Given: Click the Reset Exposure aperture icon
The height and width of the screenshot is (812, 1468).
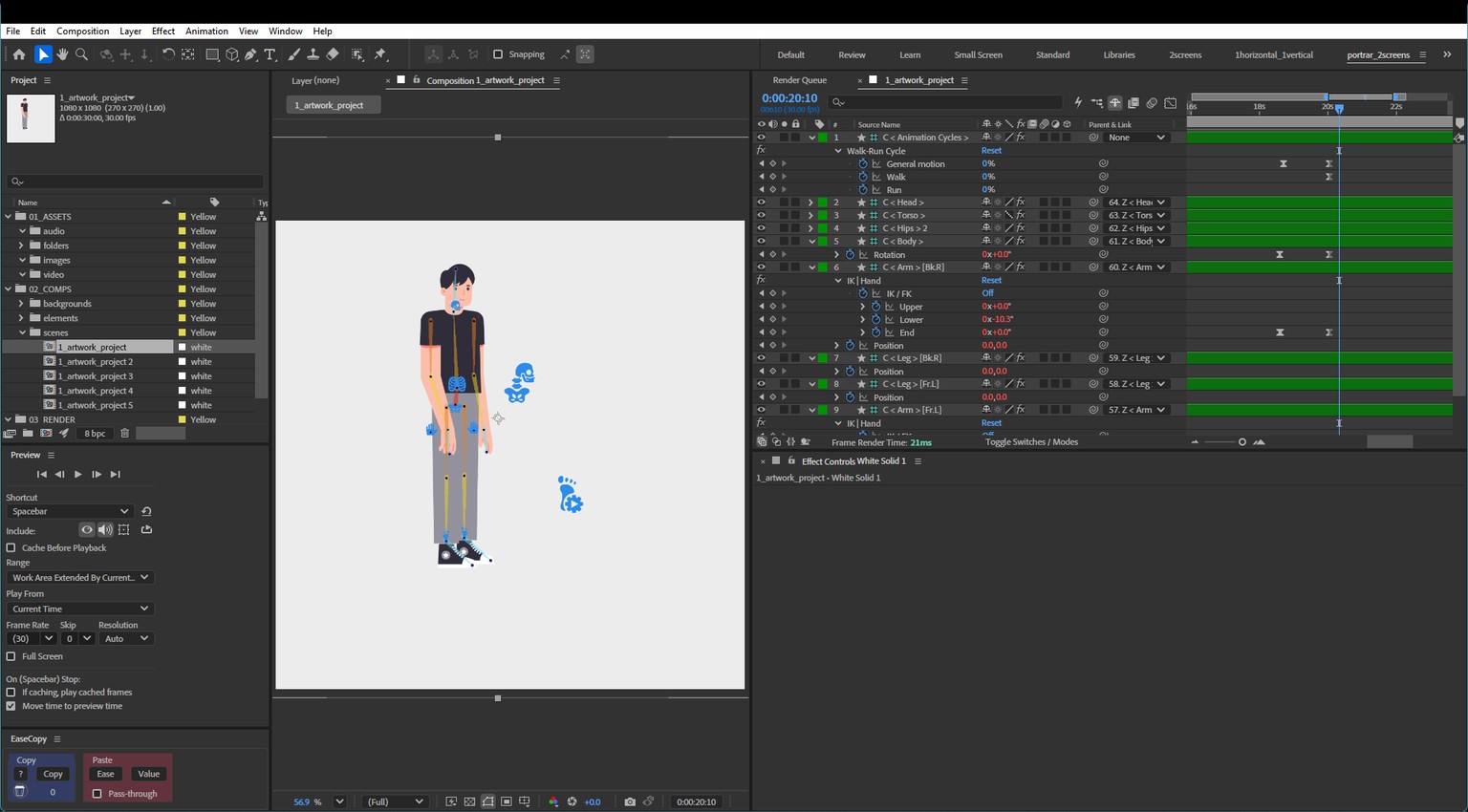Looking at the screenshot, I should pos(572,801).
